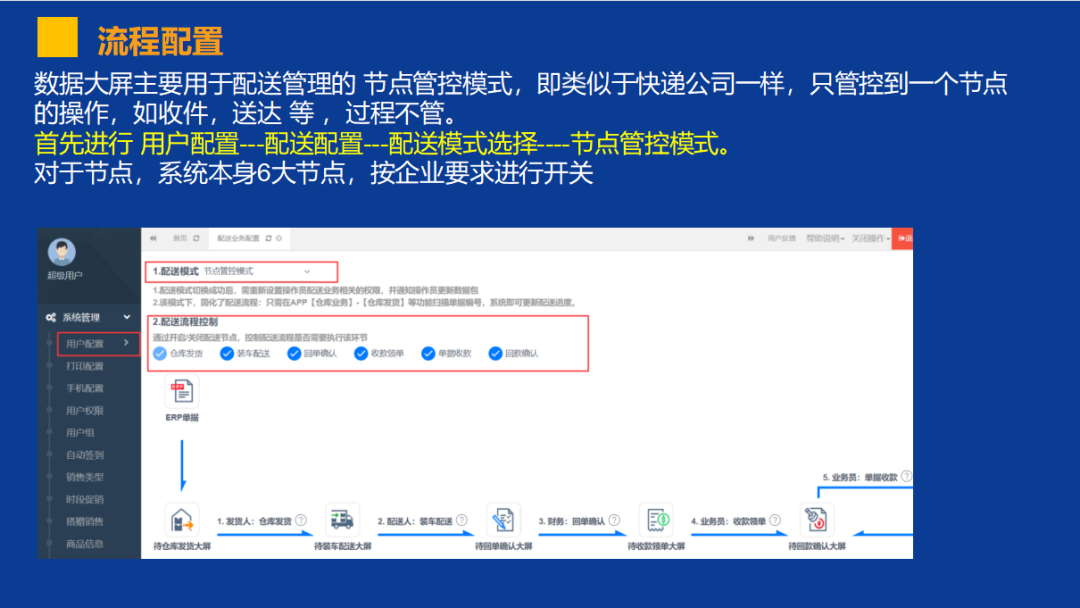
Task: Toggle the 回单确认 node checkbox
Action: (294, 353)
